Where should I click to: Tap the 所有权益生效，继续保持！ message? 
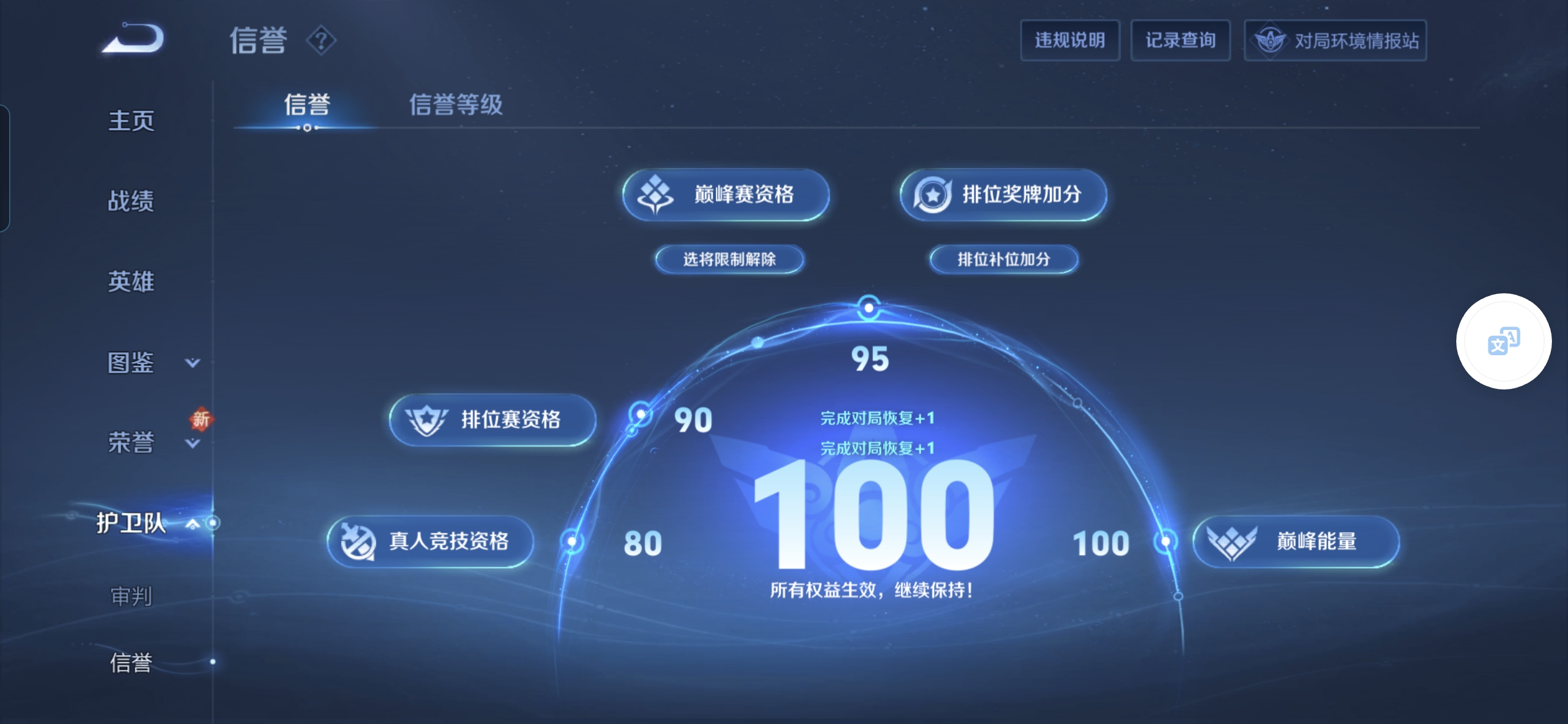(871, 590)
